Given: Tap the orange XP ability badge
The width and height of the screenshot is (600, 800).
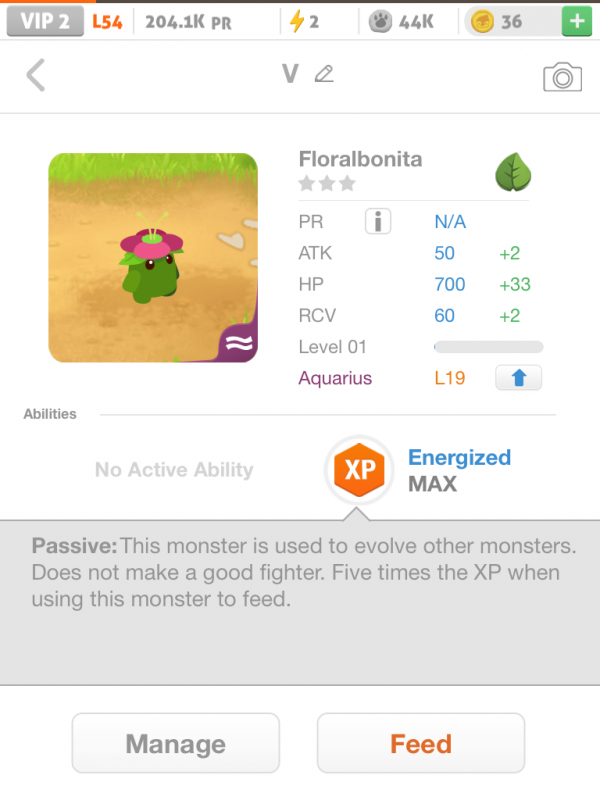Looking at the screenshot, I should point(359,470).
